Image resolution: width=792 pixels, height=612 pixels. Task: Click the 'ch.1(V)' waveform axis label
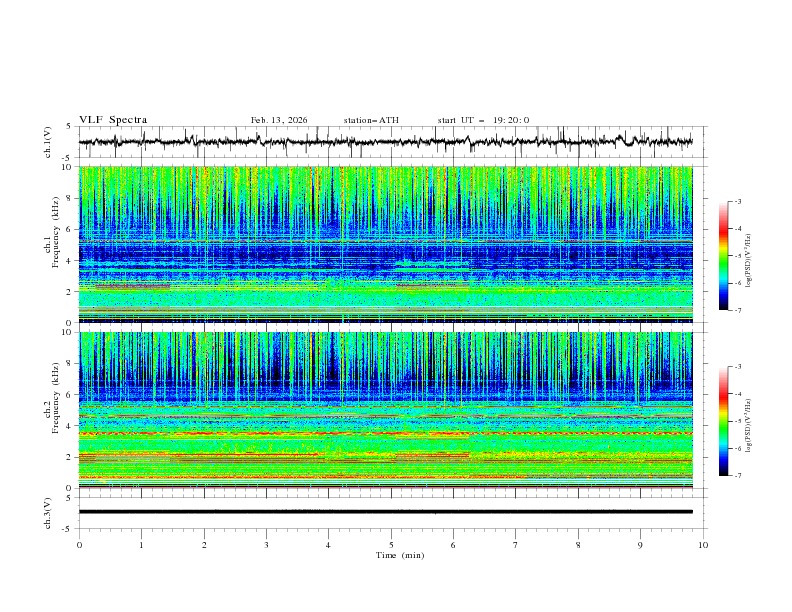(x=48, y=142)
